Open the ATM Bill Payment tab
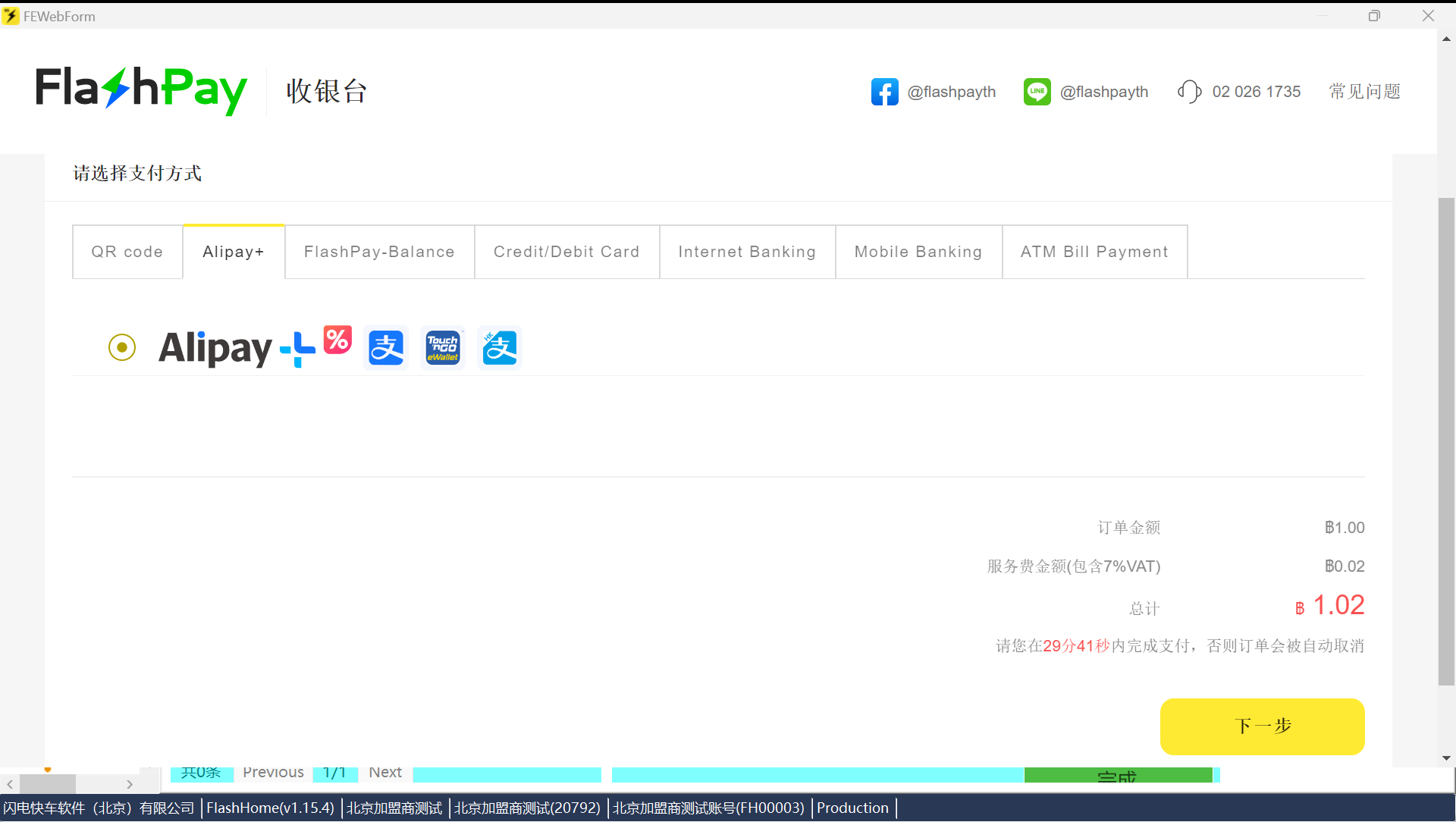The image size is (1456, 822). point(1094,251)
